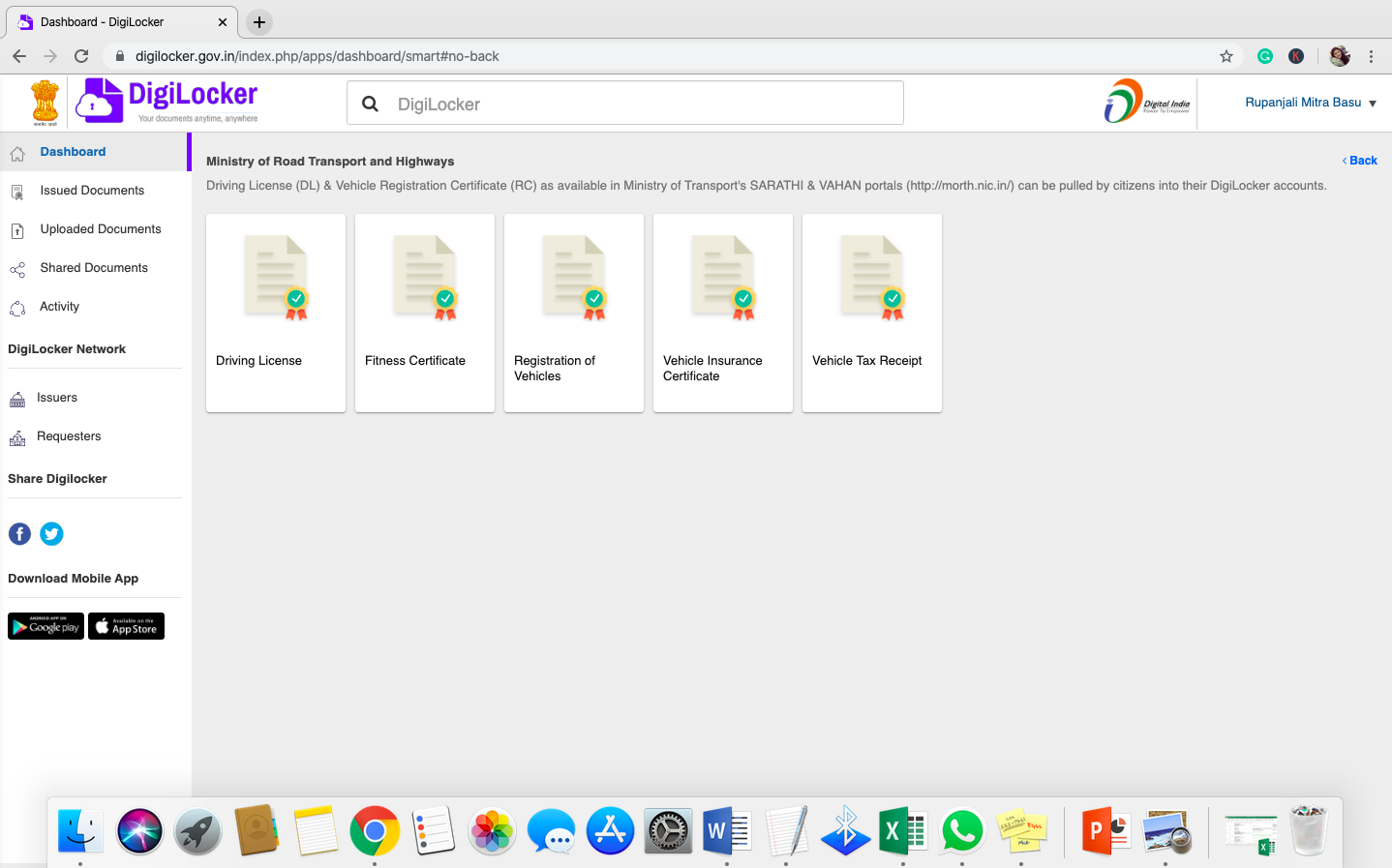Image resolution: width=1392 pixels, height=868 pixels.
Task: Click the DigiLocker logo
Action: (x=166, y=101)
